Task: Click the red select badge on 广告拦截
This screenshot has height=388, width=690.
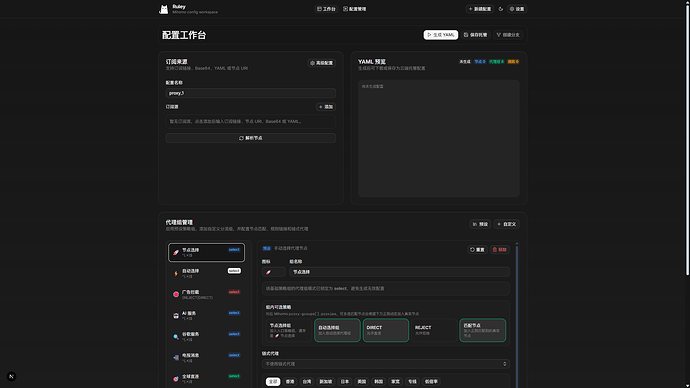Action: point(234,292)
